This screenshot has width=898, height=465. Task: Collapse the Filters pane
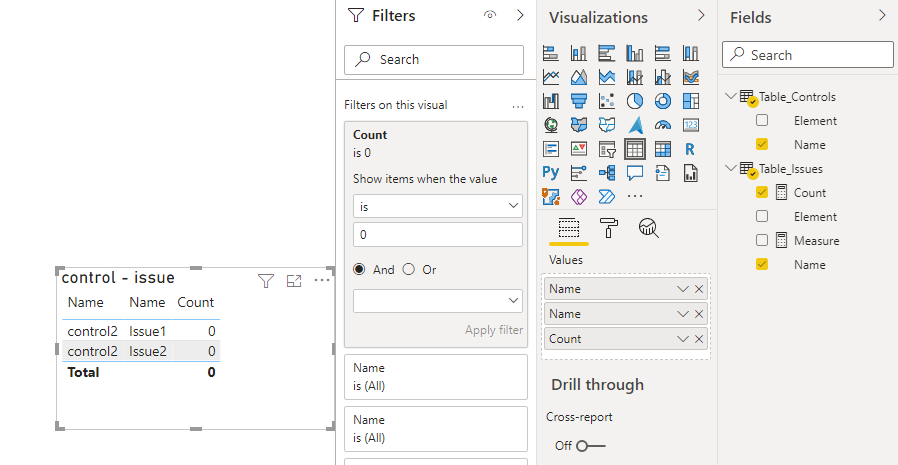520,15
